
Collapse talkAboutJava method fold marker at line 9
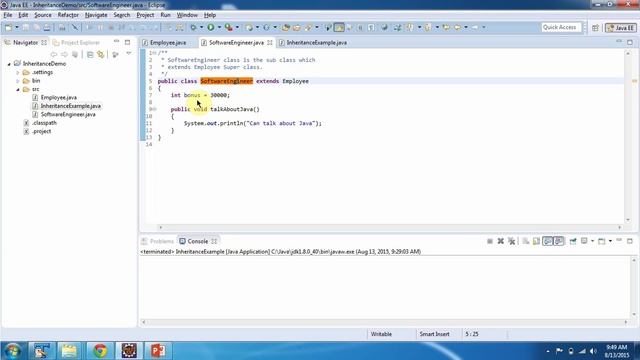(154, 109)
